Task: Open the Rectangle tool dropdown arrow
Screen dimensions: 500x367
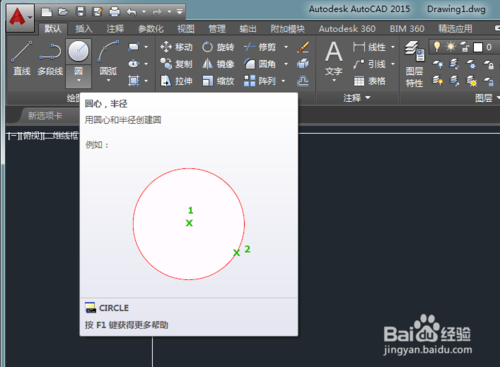Action: (x=146, y=47)
